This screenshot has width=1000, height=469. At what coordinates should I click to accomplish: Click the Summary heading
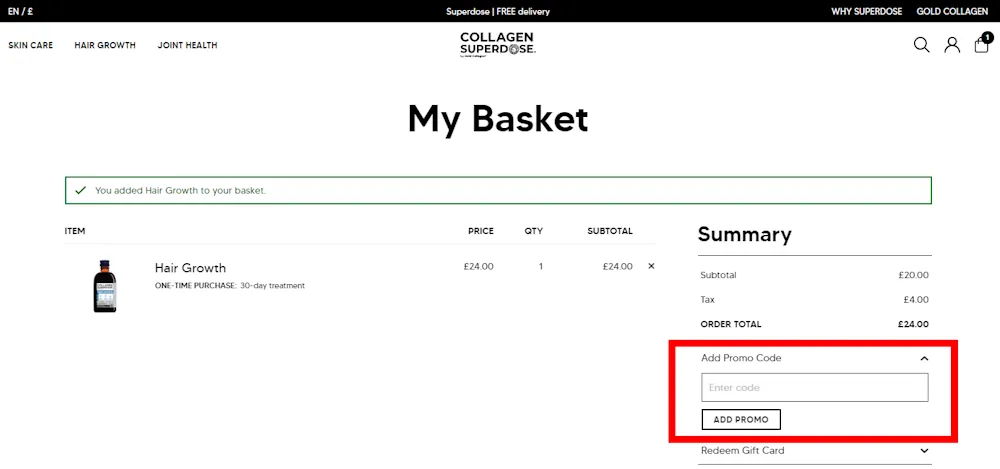[x=744, y=234]
